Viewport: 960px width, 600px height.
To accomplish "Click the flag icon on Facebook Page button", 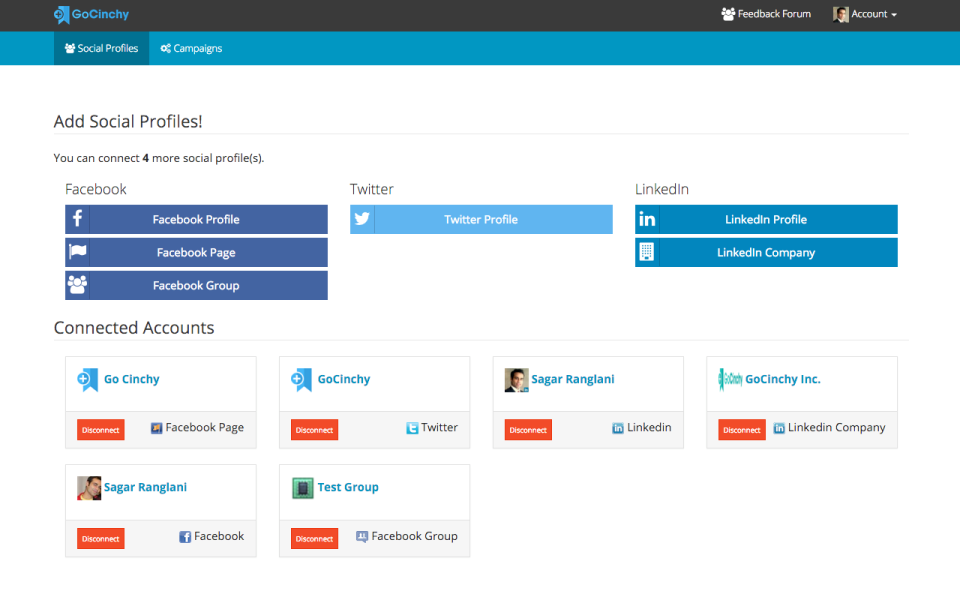I will (78, 251).
